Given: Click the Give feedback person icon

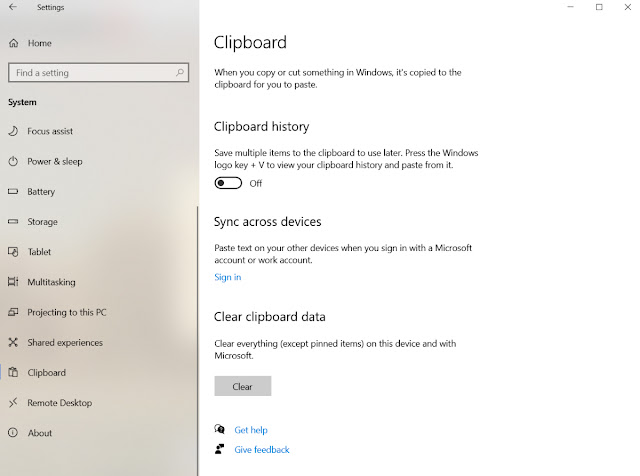Looking at the screenshot, I should coord(220,449).
